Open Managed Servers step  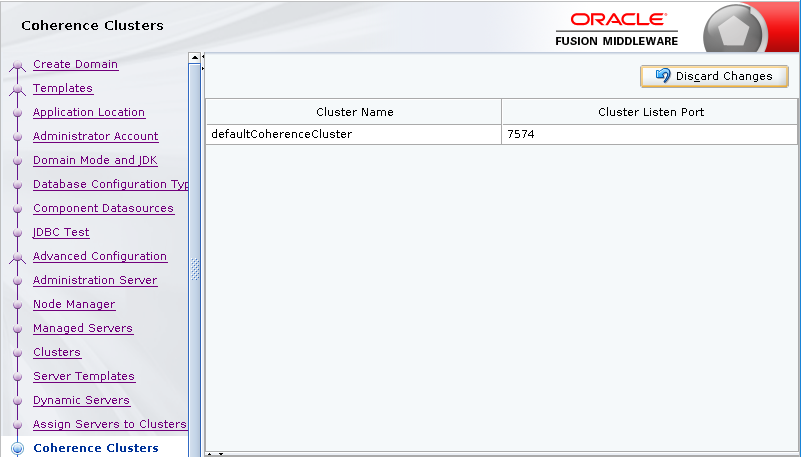[82, 328]
